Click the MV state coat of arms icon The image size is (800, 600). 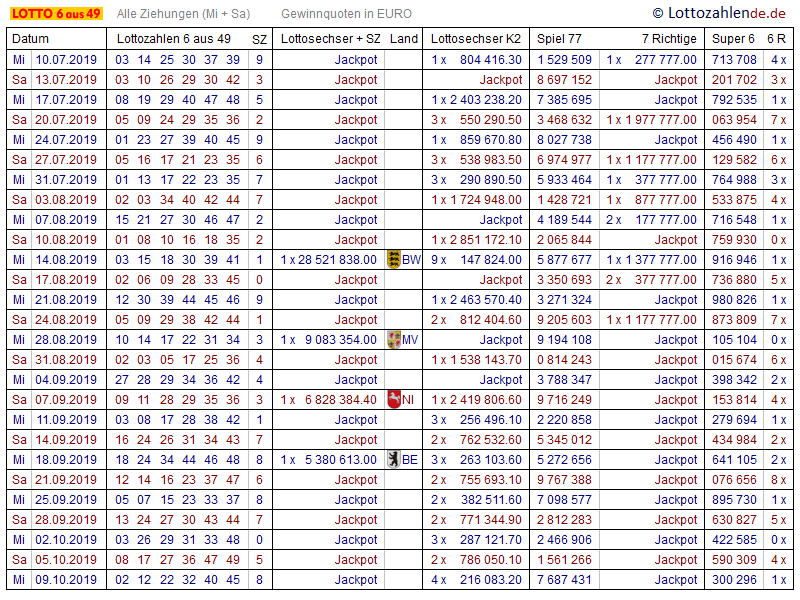[x=393, y=340]
